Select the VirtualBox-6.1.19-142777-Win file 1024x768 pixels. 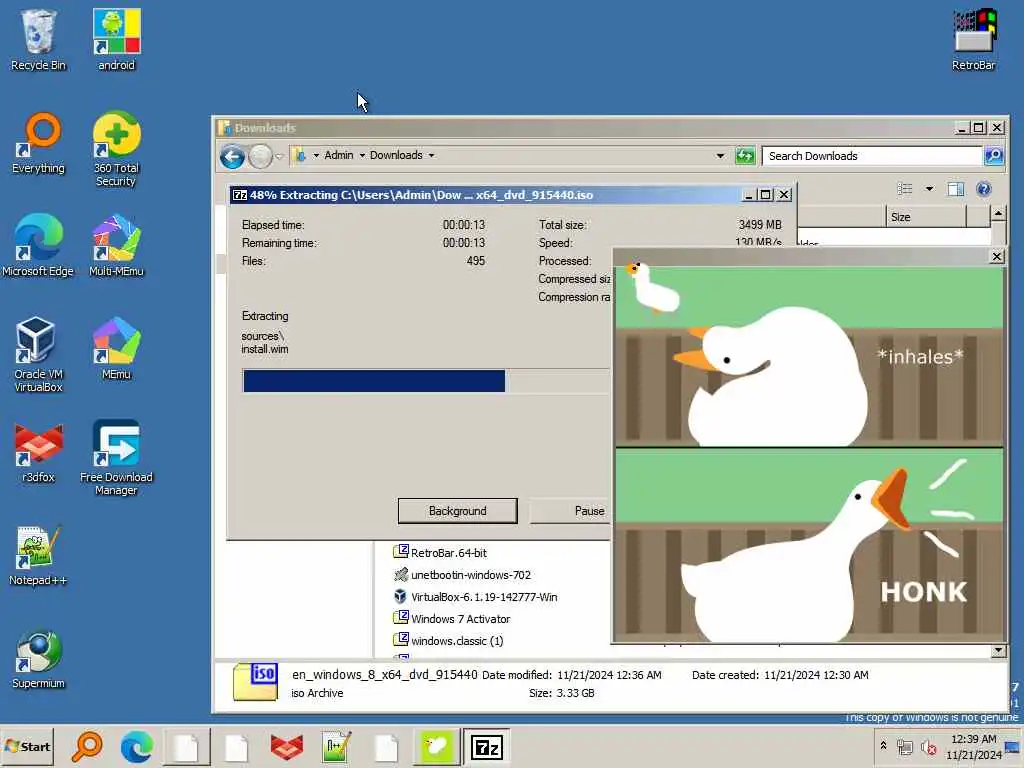click(476, 597)
